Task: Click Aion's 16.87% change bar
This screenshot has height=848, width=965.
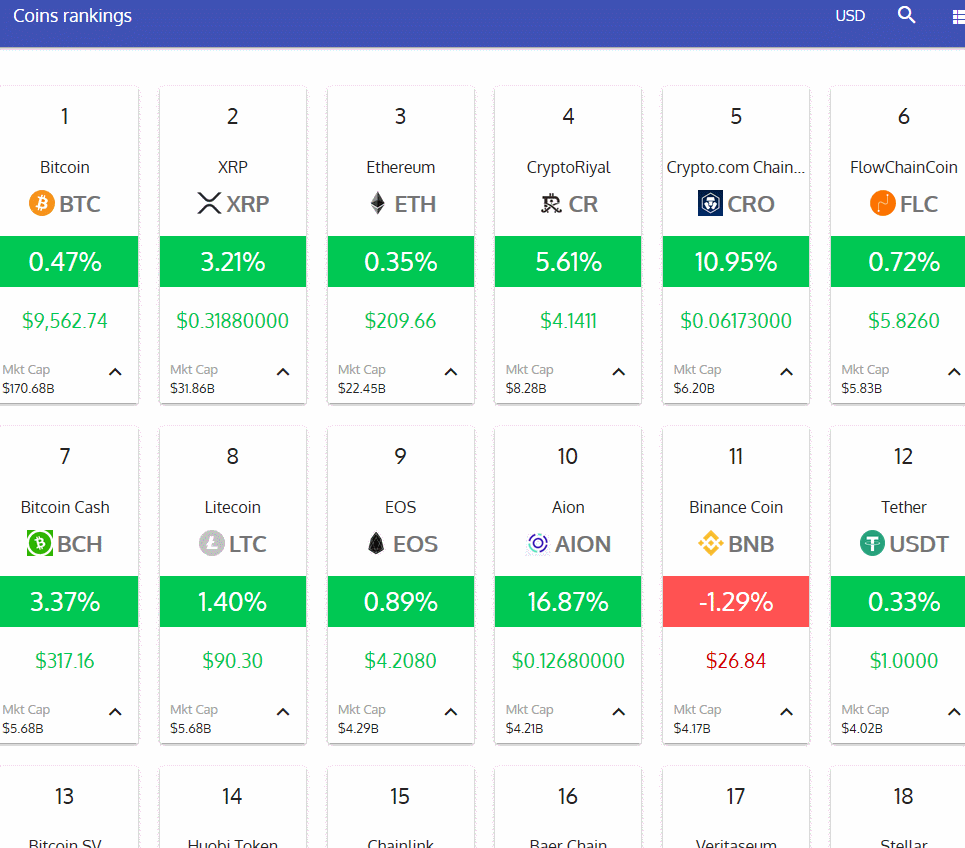Action: tap(568, 601)
